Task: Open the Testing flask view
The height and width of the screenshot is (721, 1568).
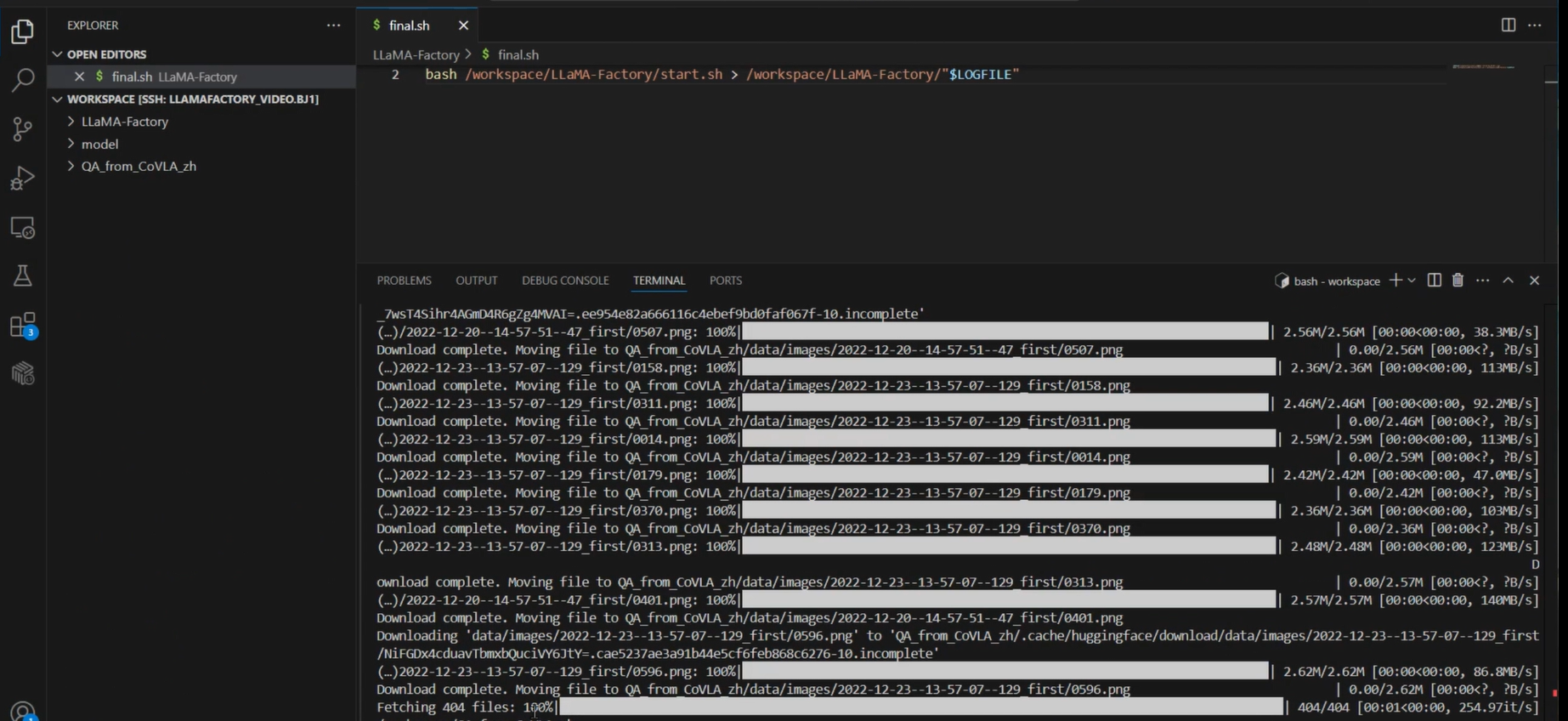Action: pyautogui.click(x=23, y=275)
